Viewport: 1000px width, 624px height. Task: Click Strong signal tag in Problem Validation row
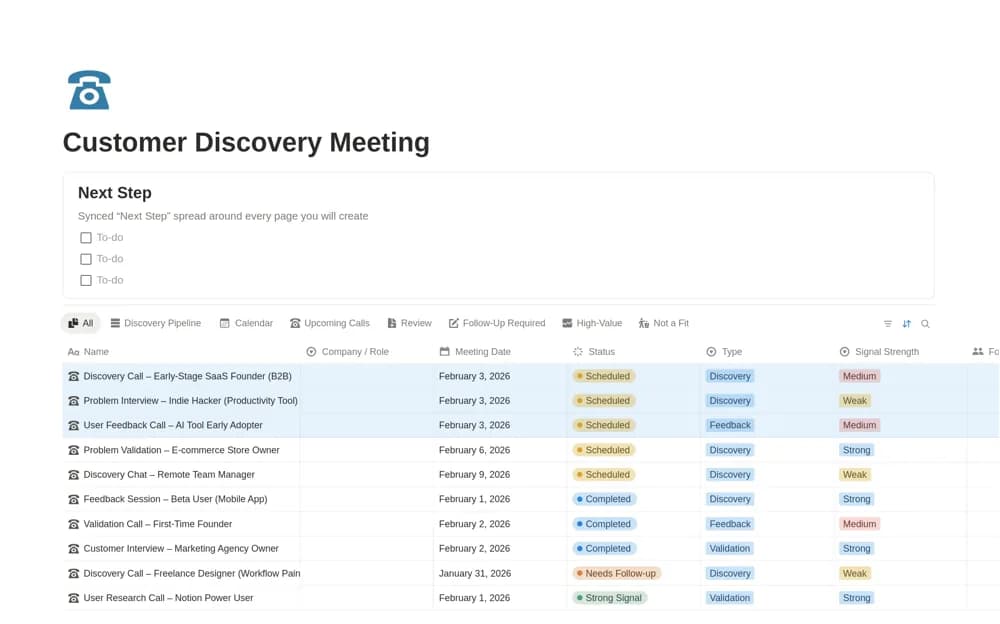pos(856,450)
